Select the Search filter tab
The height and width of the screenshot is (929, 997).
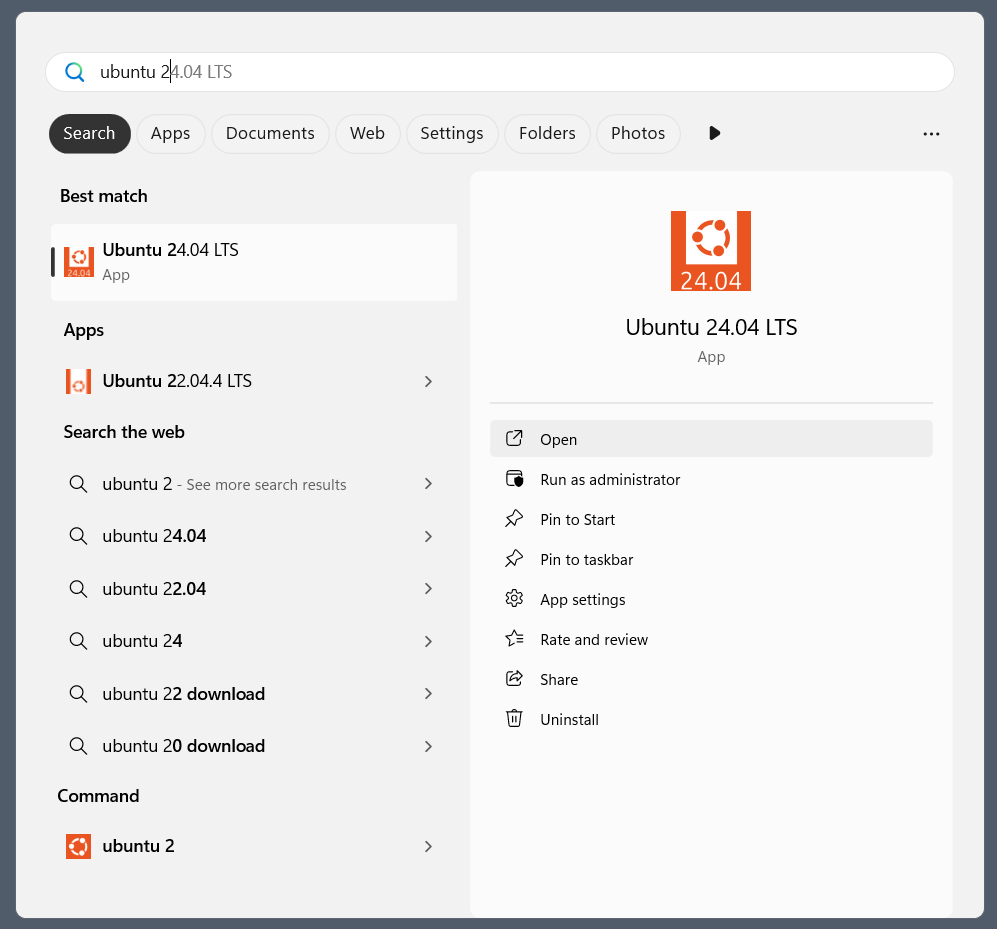click(90, 134)
